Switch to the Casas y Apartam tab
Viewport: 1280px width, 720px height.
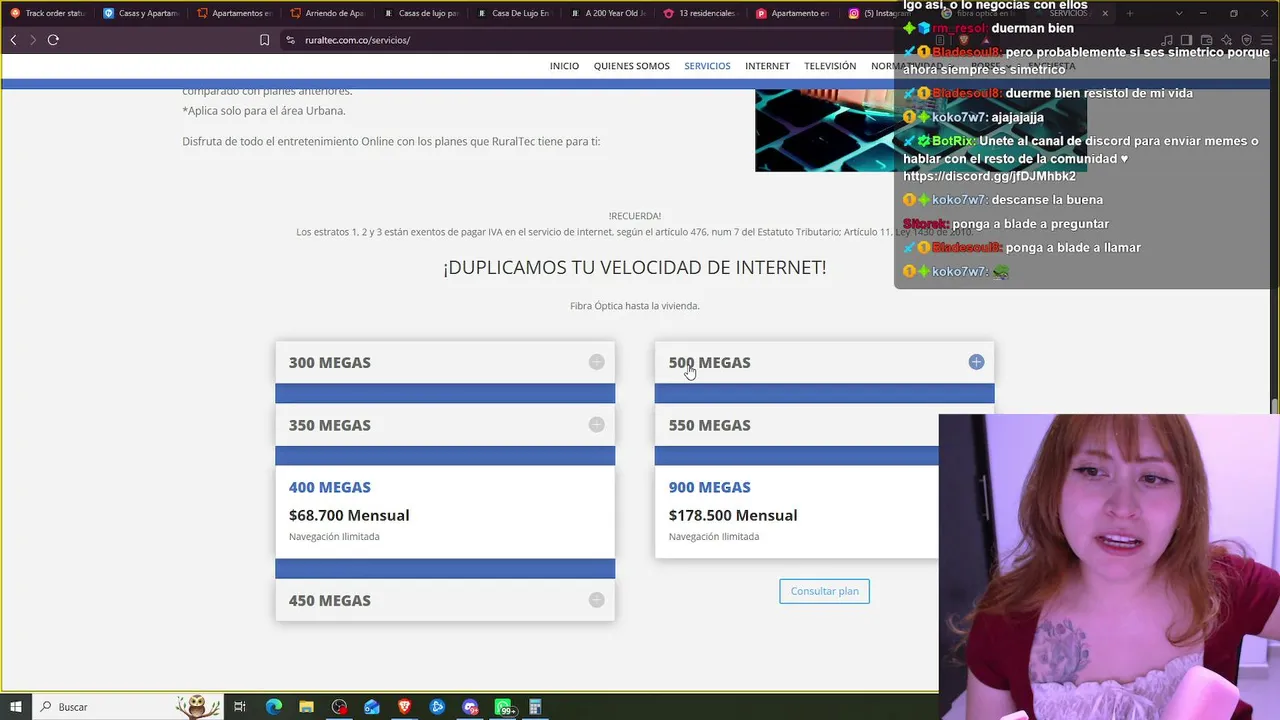141,13
